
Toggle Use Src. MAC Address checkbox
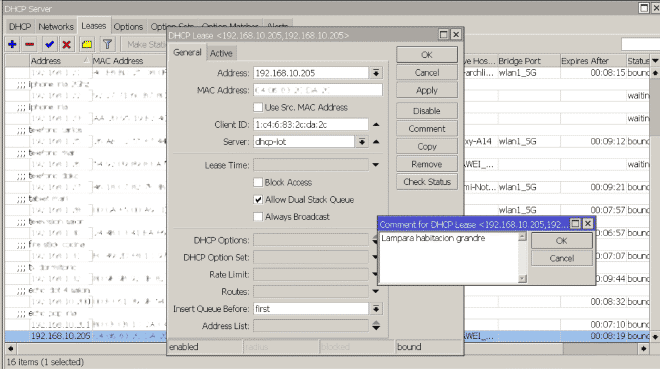[258, 107]
